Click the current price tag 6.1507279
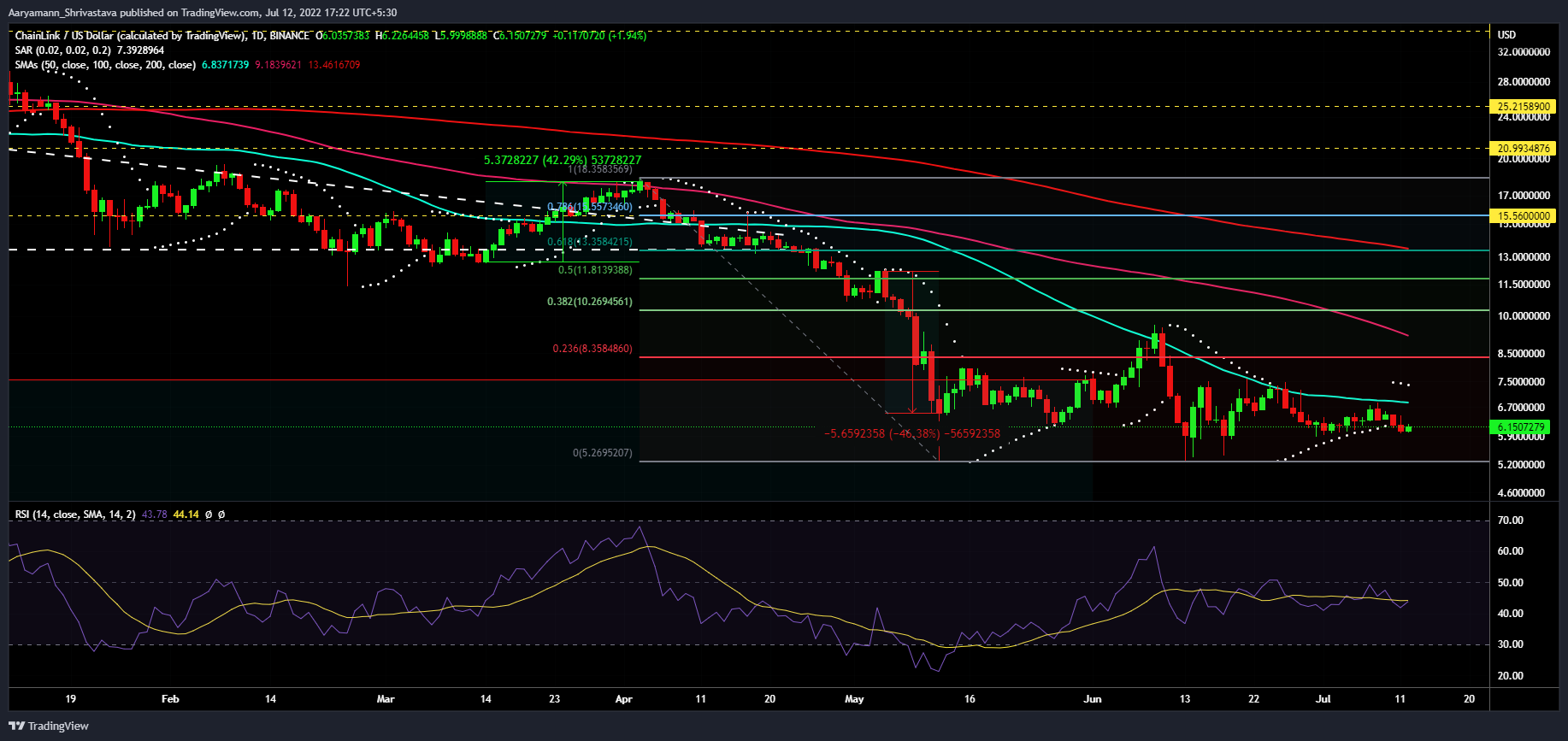Viewport: 1568px width, 741px height. tap(1521, 426)
